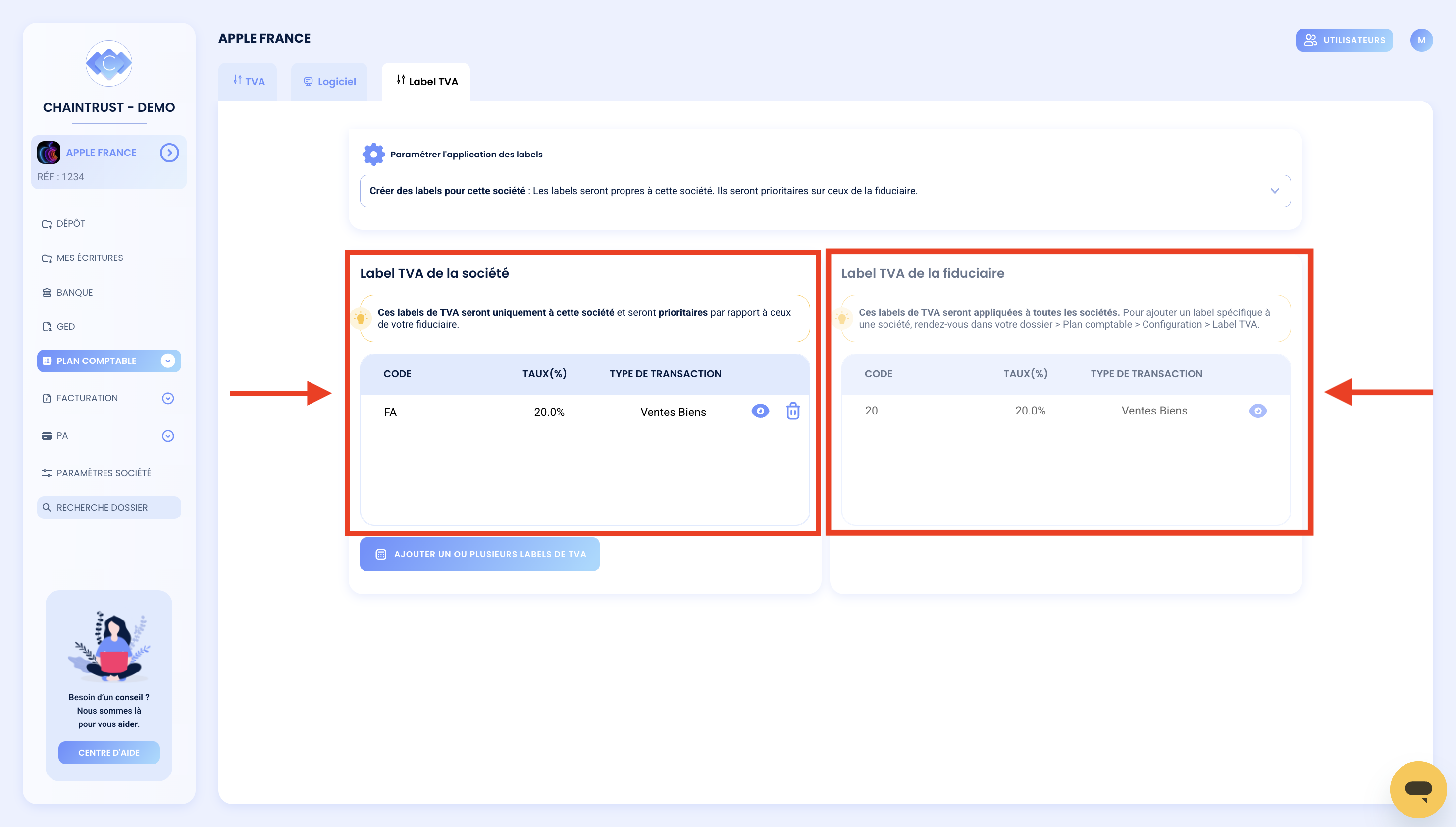Click the lightbulb tip icon in fiduciaire panel

842,318
